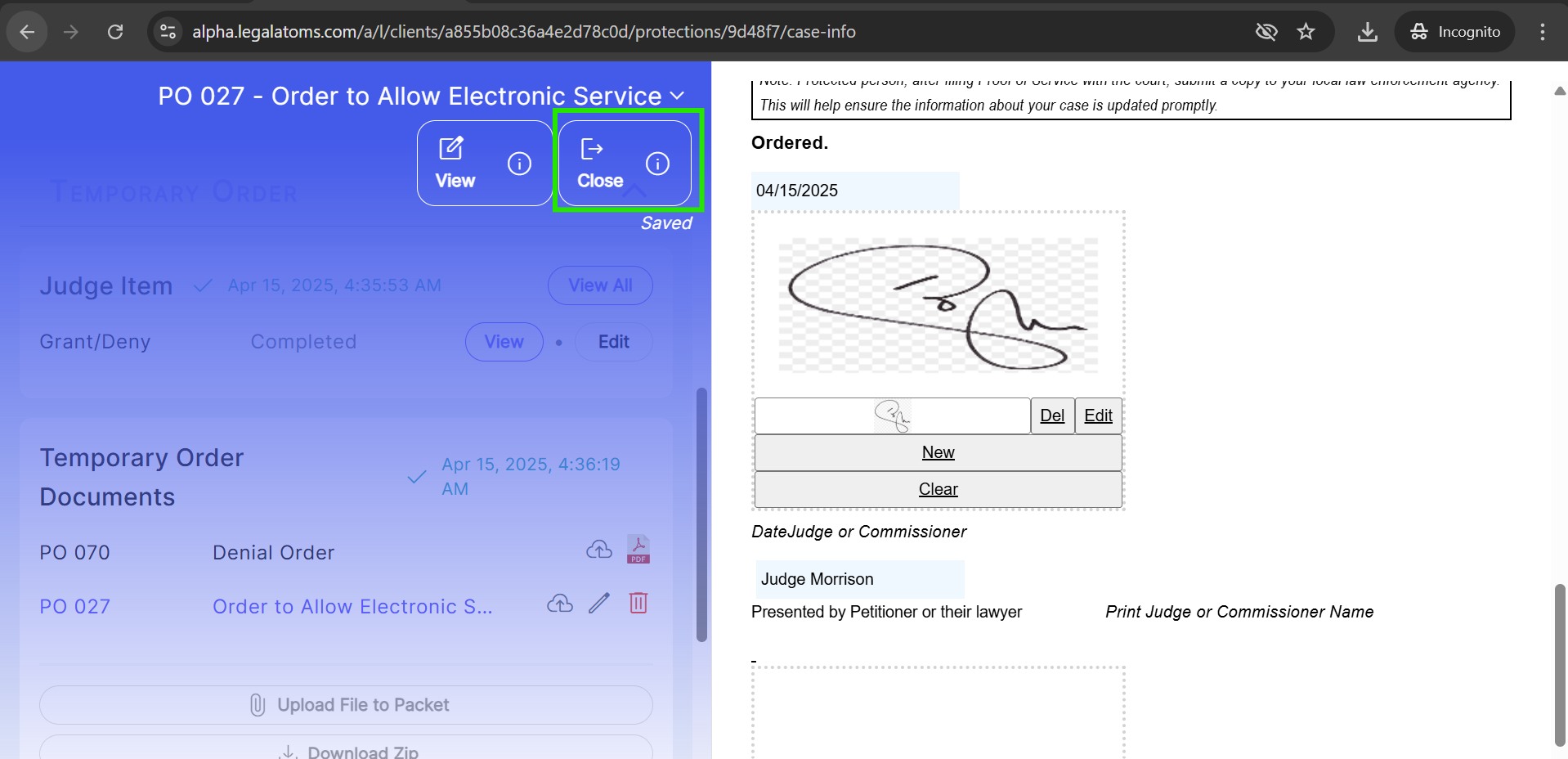The width and height of the screenshot is (1568, 759).
Task: Bookmark this page with the star icon
Action: (1306, 32)
